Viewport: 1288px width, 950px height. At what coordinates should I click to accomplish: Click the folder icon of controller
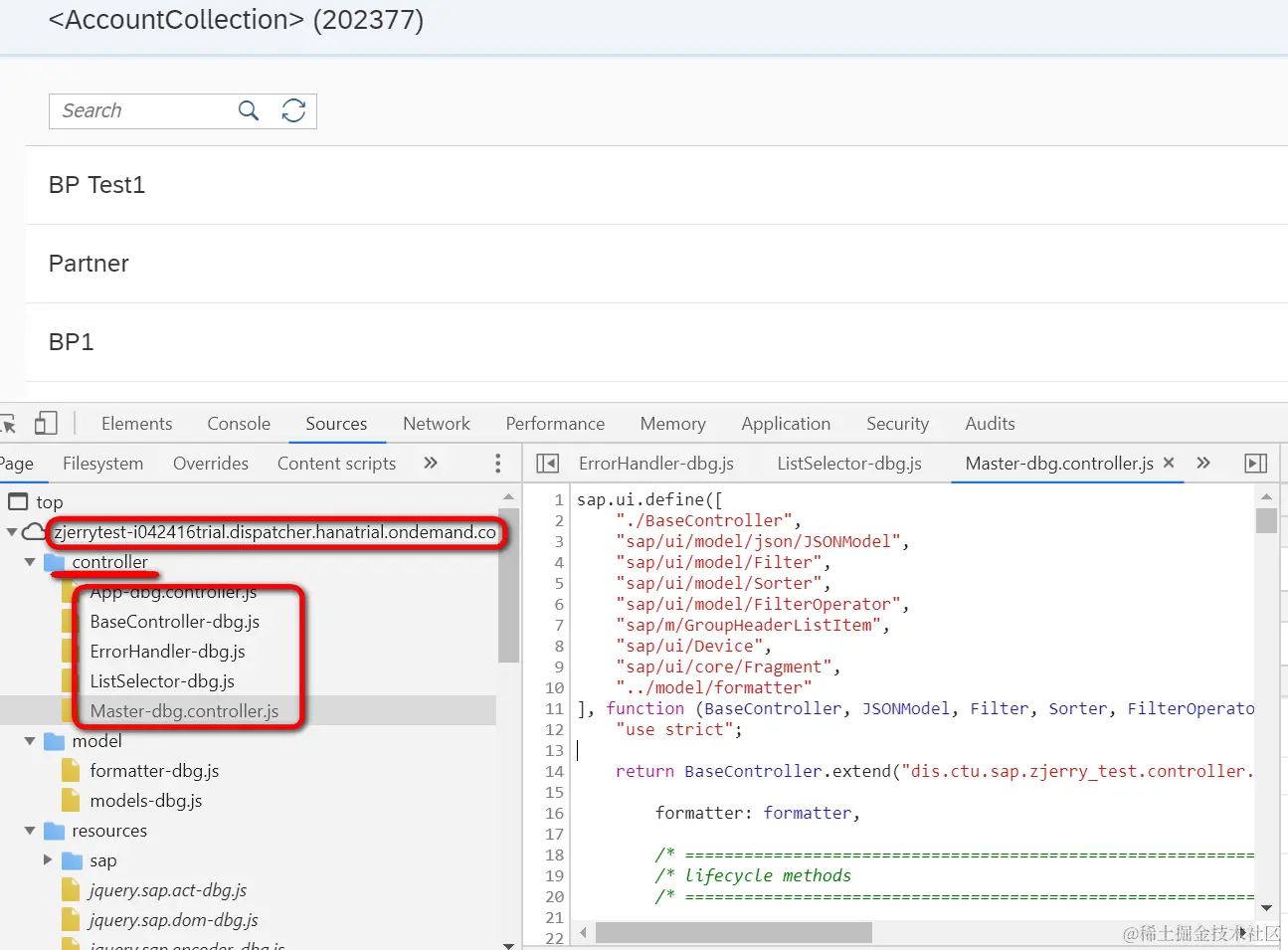point(55,563)
